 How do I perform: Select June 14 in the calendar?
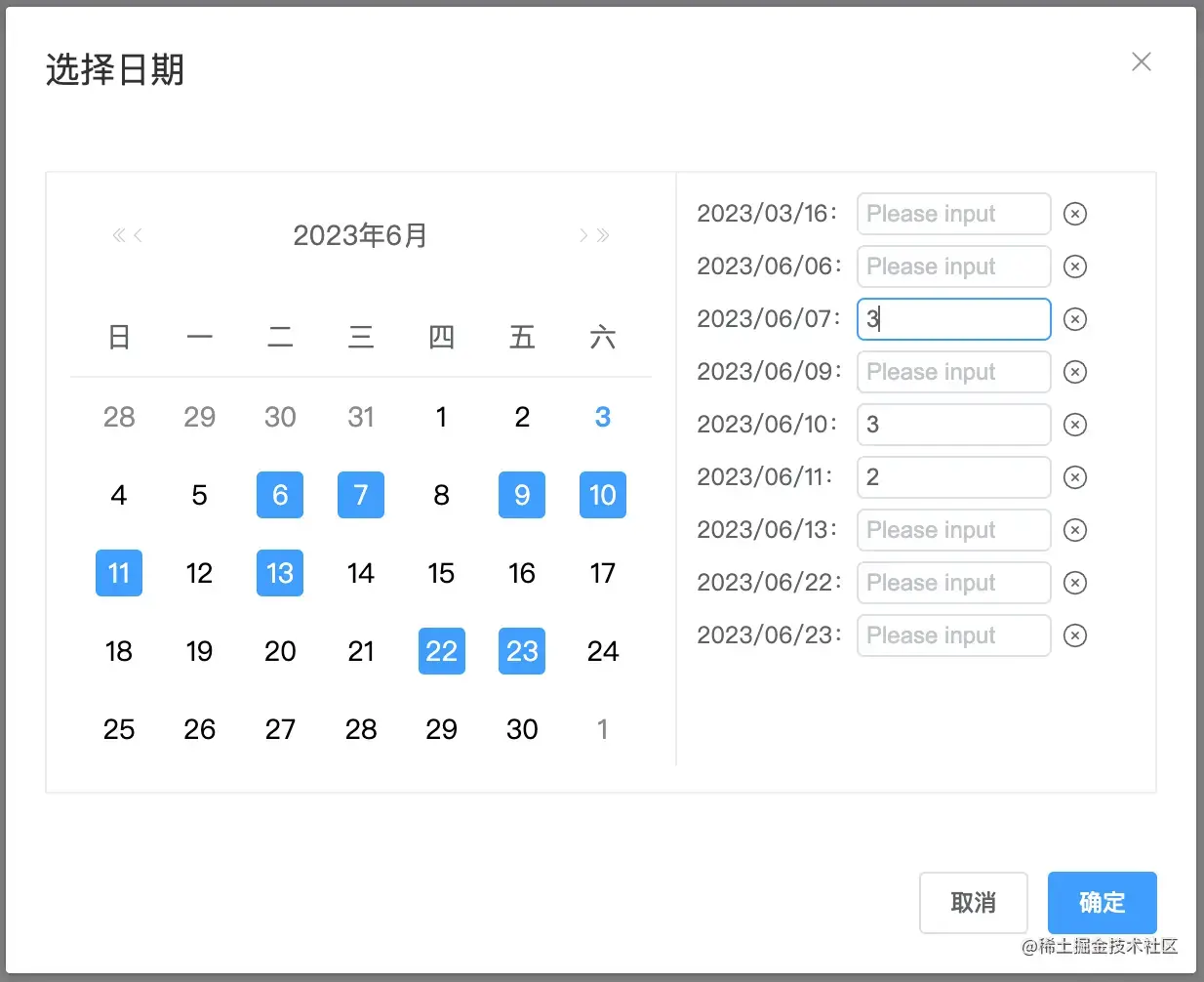point(361,573)
